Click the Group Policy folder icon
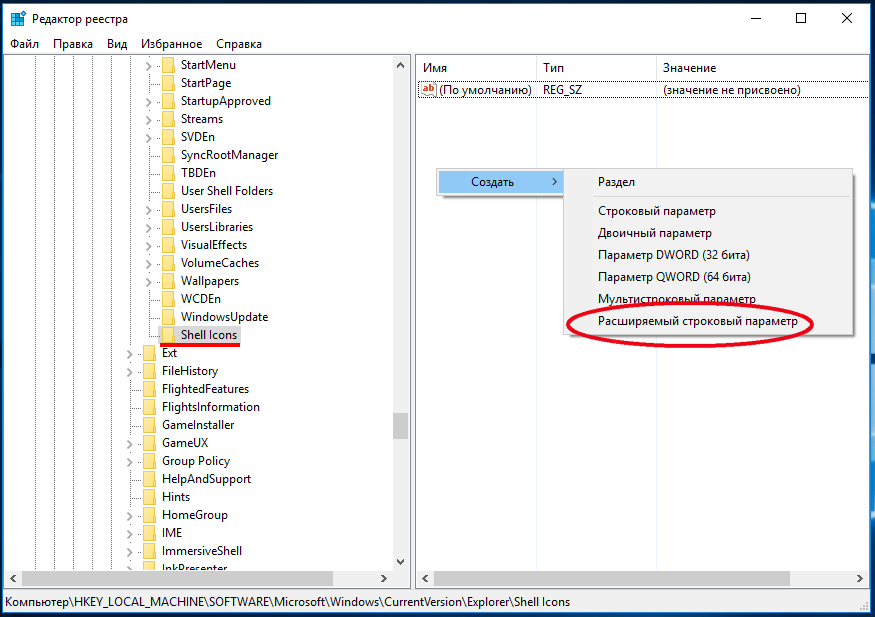875x617 pixels. tap(150, 461)
